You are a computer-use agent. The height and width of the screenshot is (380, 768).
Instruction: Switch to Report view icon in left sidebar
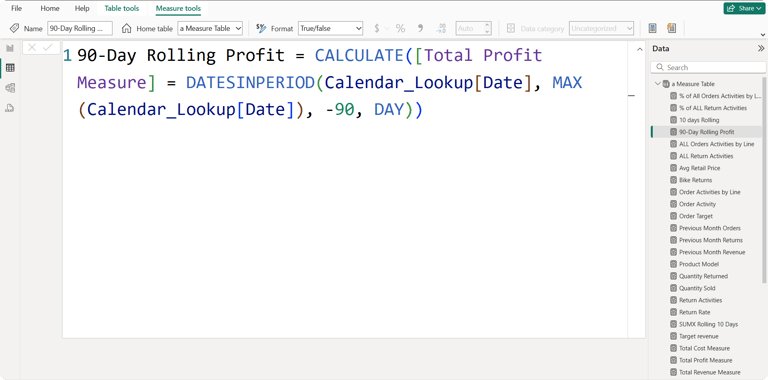10,48
